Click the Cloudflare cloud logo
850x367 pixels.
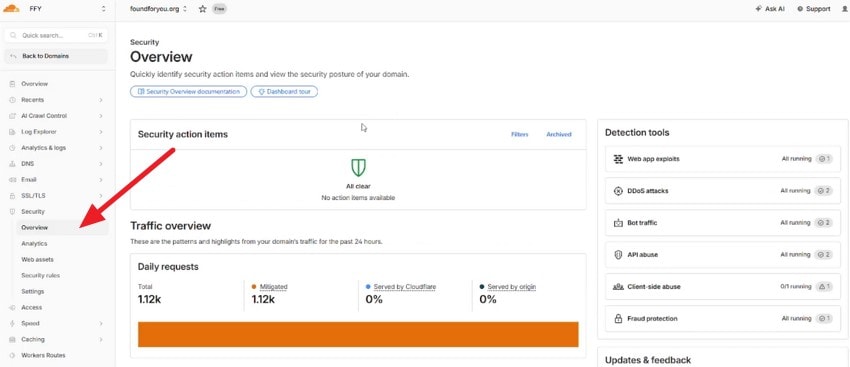[11, 8]
